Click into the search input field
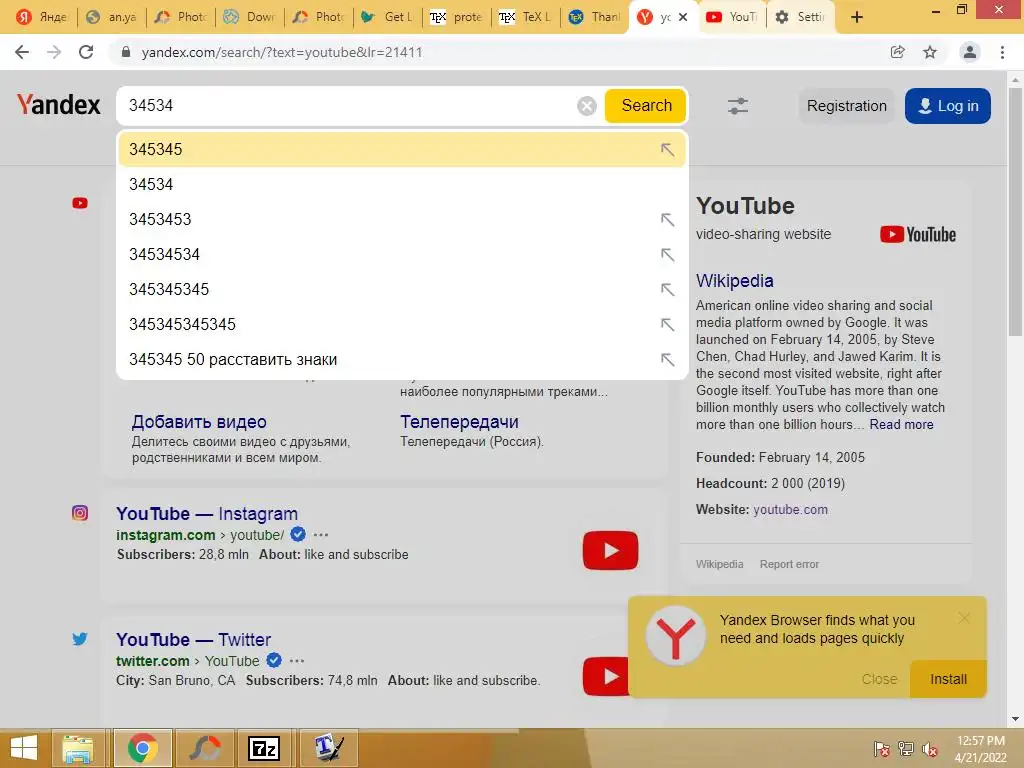This screenshot has width=1024, height=768. tap(346, 106)
